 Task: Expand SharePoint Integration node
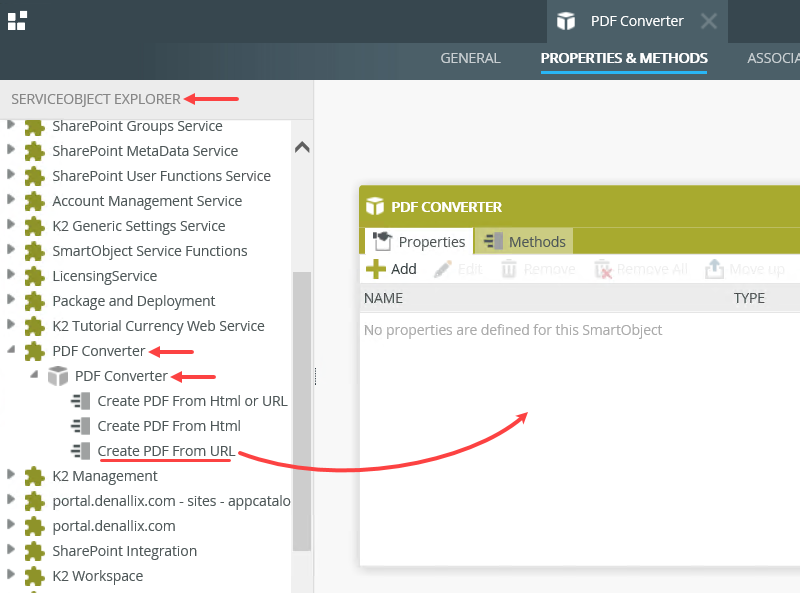tap(11, 549)
